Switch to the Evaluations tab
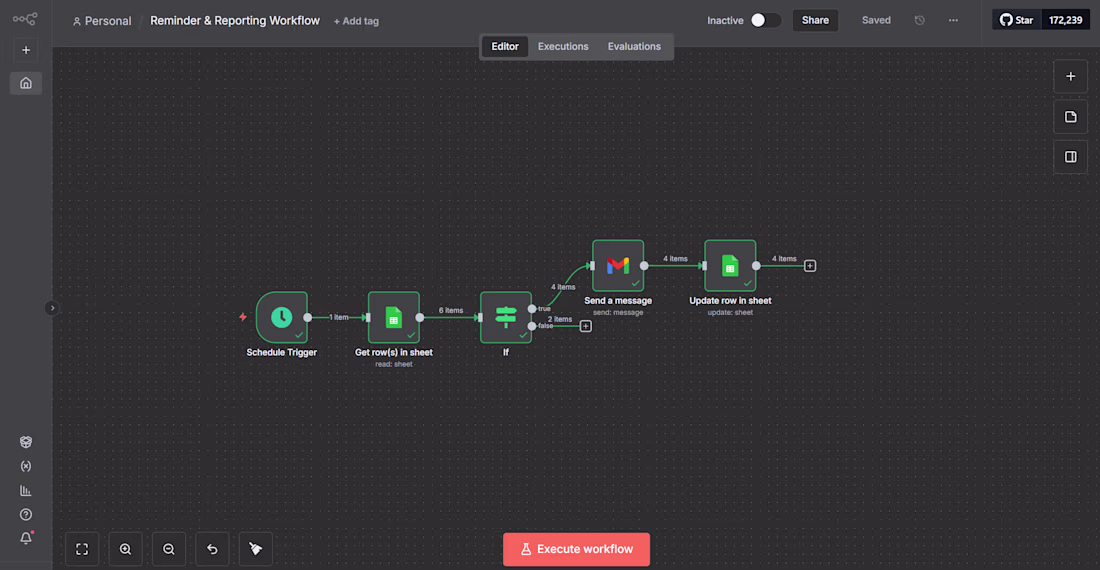This screenshot has height=570, width=1100. coord(634,46)
